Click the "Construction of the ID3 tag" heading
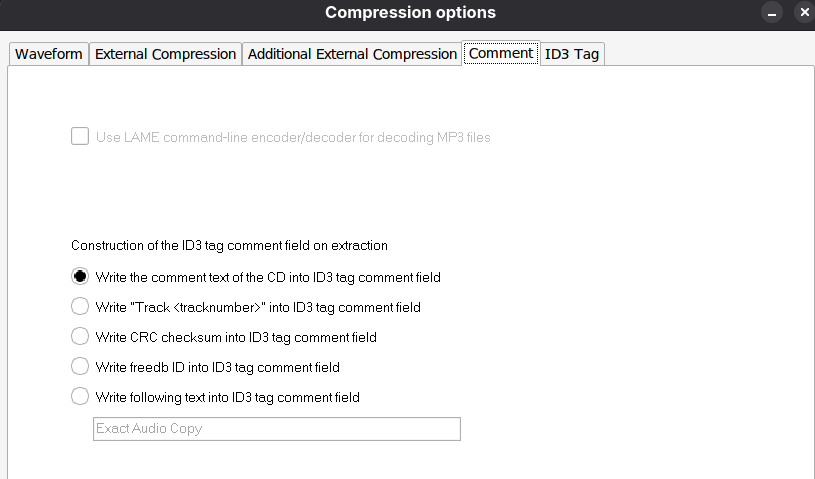Image resolution: width=815 pixels, height=479 pixels. 229,245
